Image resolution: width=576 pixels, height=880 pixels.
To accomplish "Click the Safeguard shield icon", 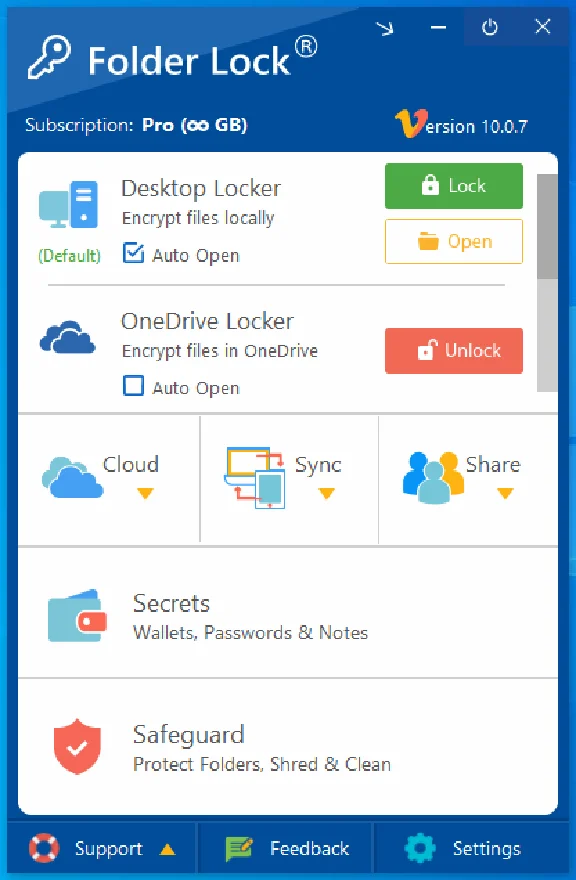I will click(x=77, y=746).
